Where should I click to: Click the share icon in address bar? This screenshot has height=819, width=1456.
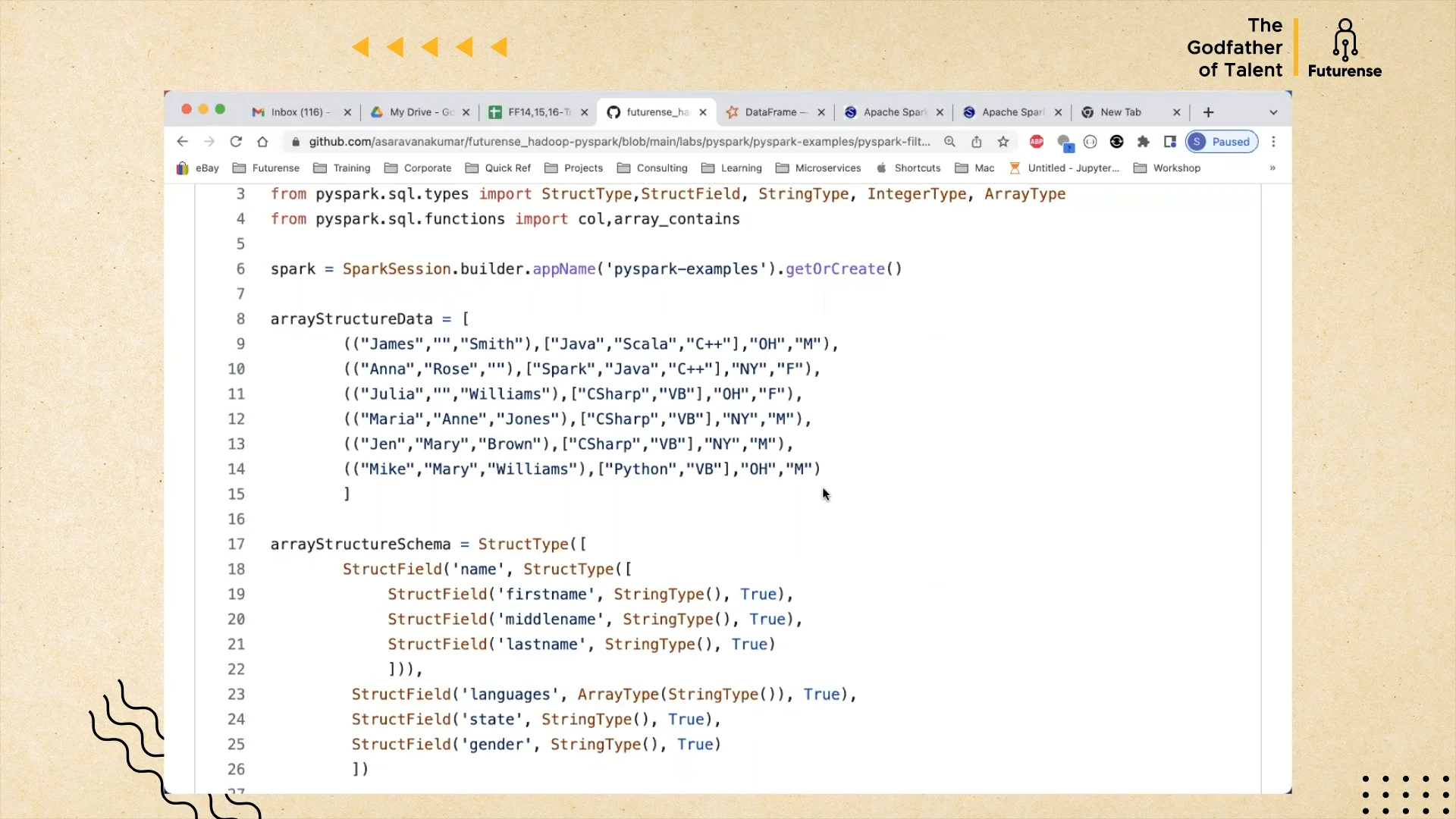977,142
